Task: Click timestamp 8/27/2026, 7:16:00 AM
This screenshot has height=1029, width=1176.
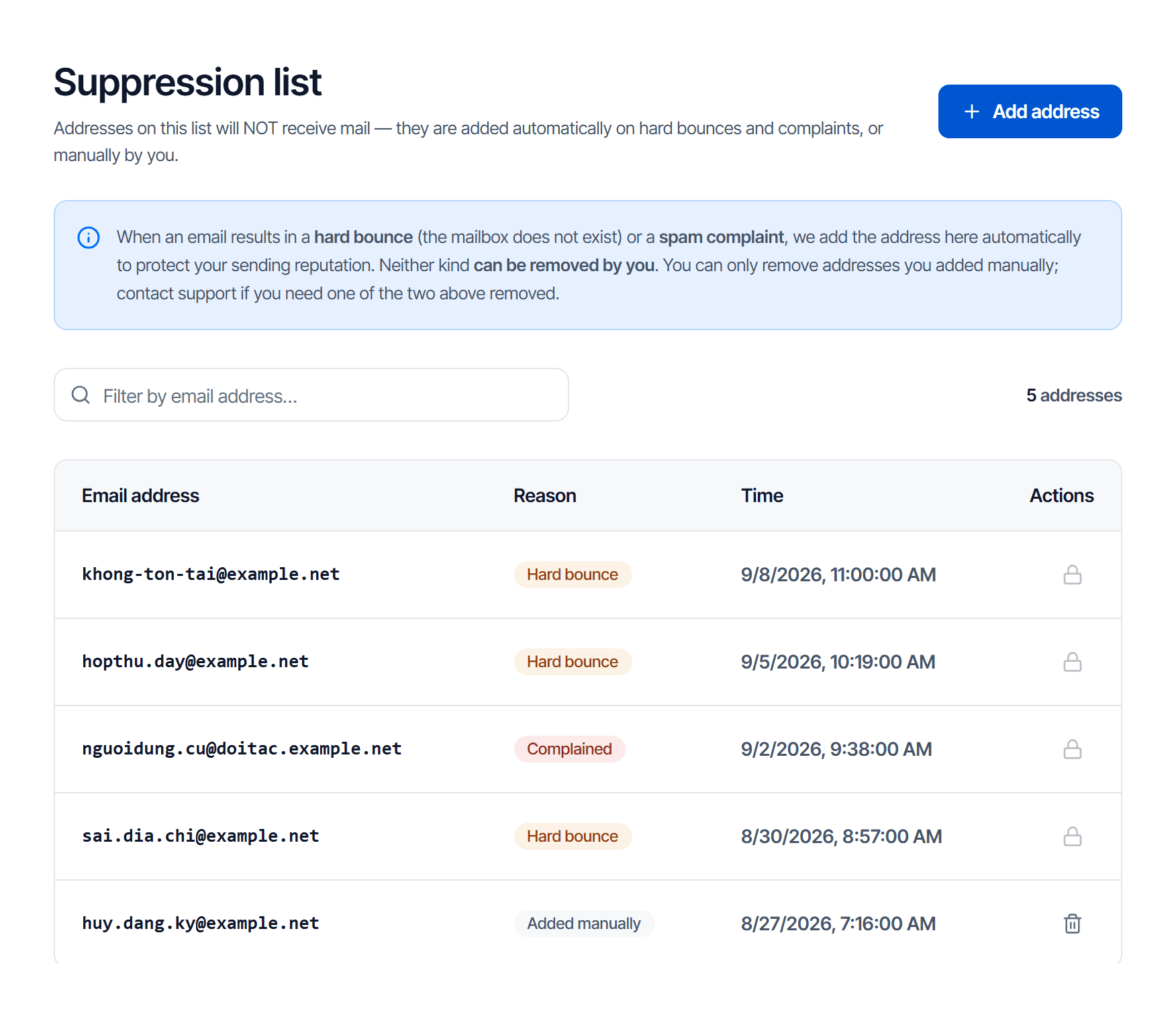Action: point(838,924)
